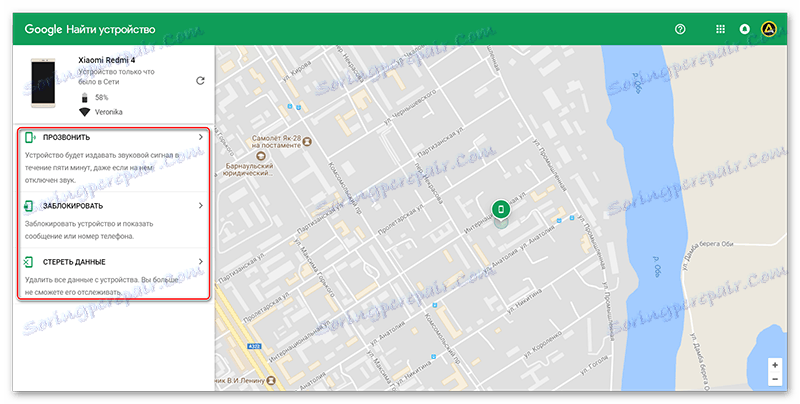Expand the ЗАБЛОКИРОВАТЬ option chevron

[x=201, y=206]
